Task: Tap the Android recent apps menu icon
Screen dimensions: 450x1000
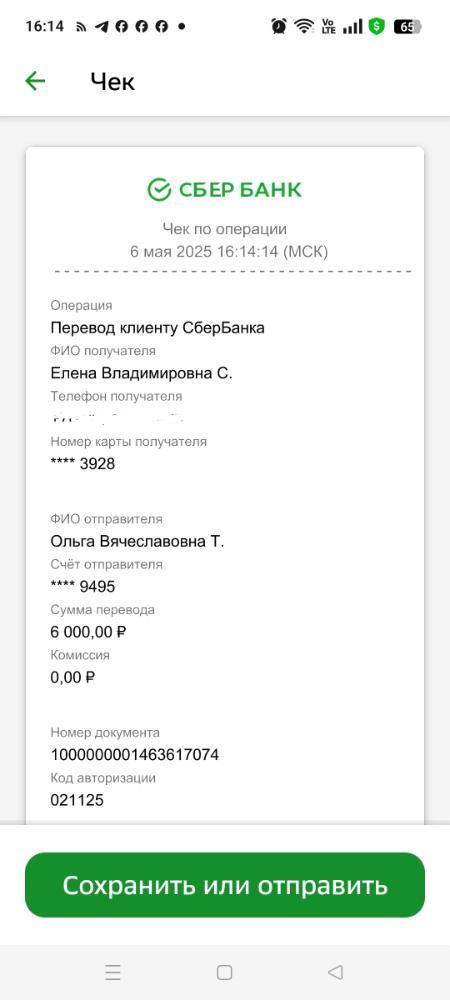Action: pos(113,972)
